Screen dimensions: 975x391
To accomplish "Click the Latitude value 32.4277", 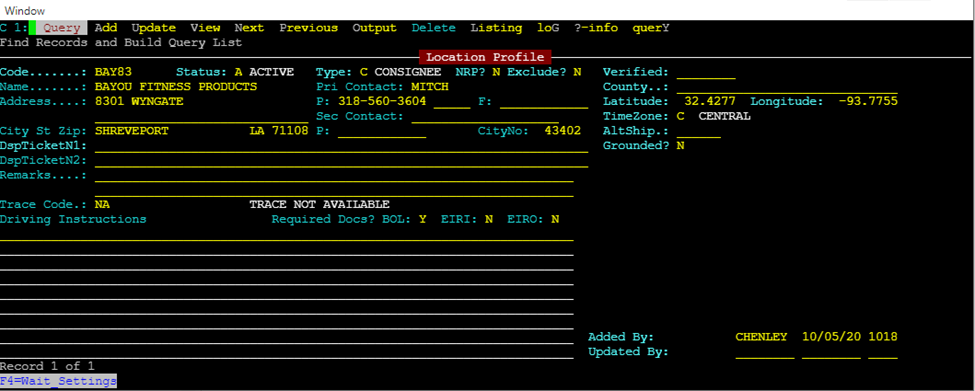I will click(709, 101).
